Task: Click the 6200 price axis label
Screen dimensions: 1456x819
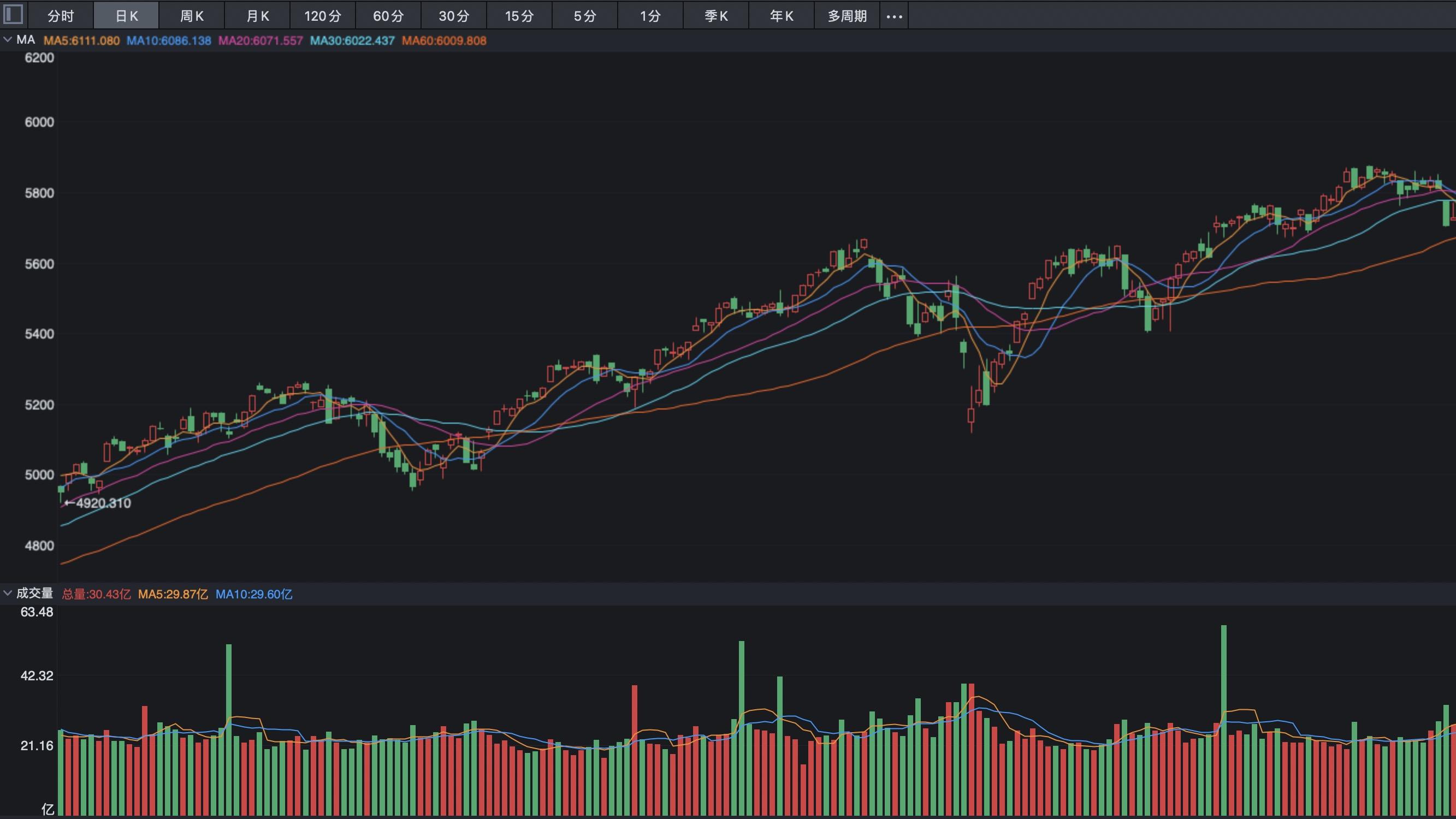Action: point(39,58)
